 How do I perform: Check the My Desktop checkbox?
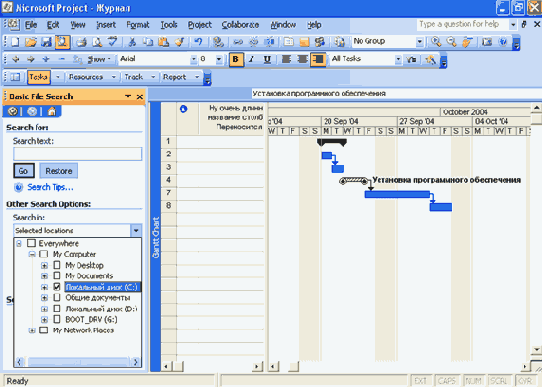(57, 265)
